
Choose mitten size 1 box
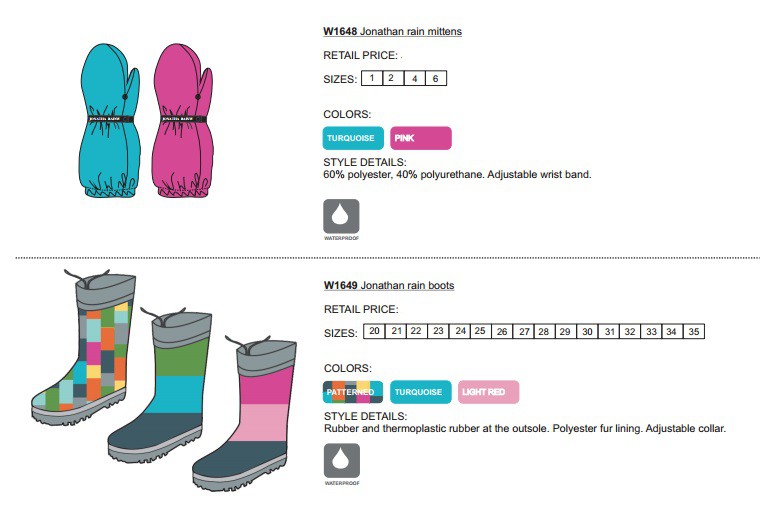coord(372,78)
